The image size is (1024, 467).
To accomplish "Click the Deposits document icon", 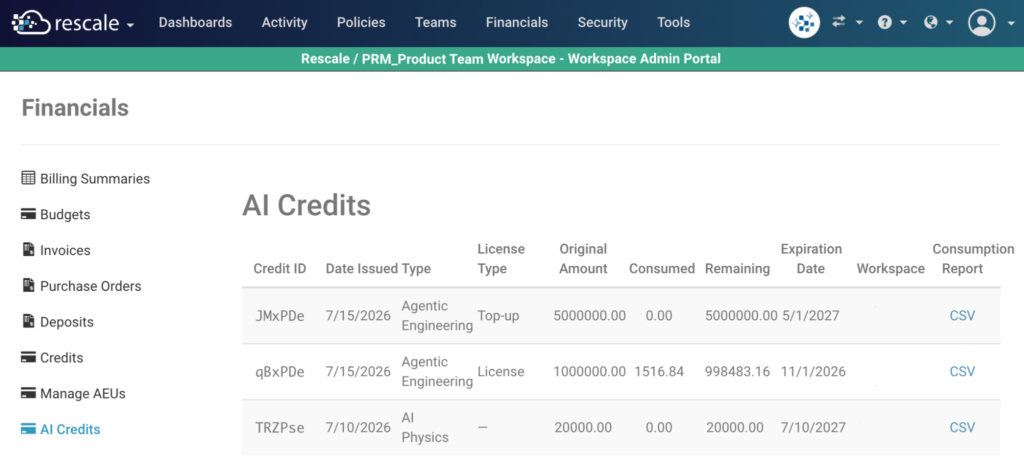I will pyautogui.click(x=28, y=322).
